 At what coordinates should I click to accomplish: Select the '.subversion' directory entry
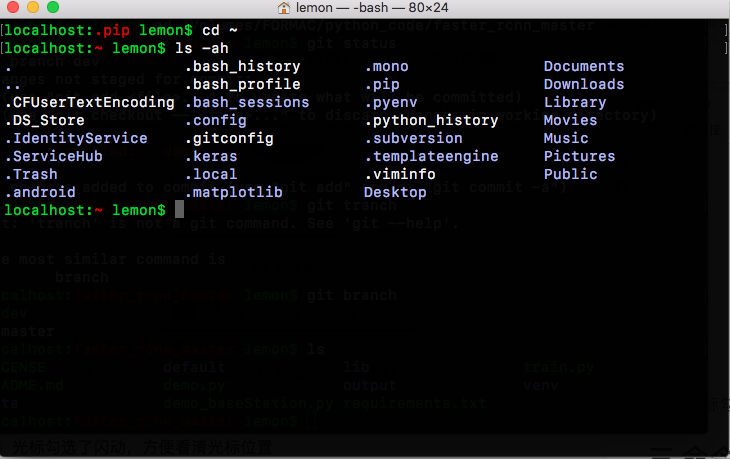(413, 138)
